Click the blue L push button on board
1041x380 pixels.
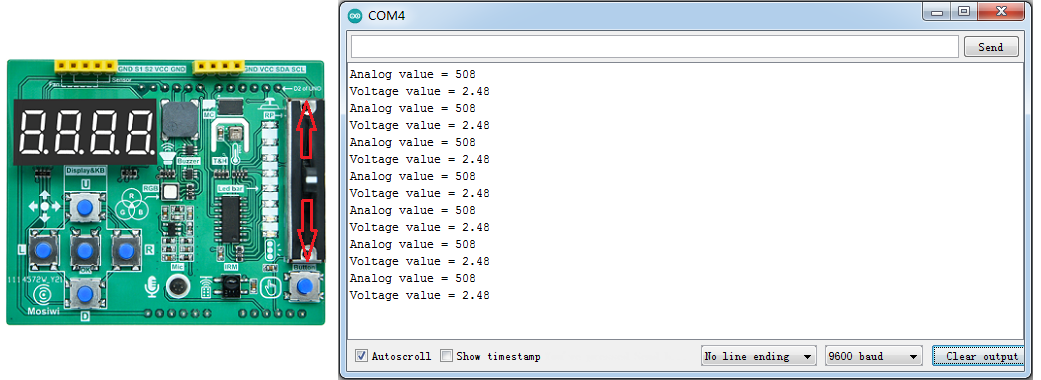pos(44,250)
